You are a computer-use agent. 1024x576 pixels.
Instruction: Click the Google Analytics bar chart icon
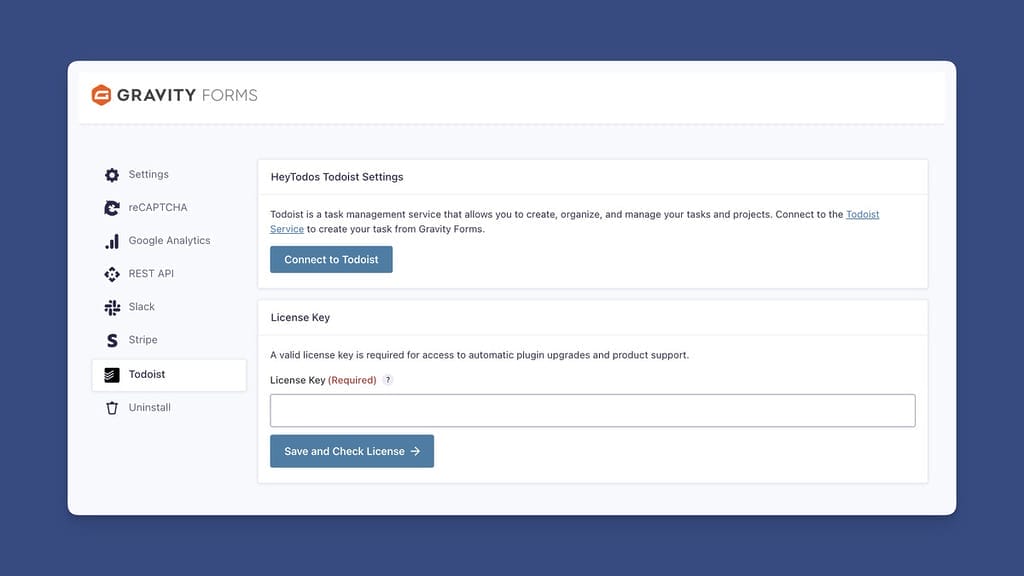(112, 241)
